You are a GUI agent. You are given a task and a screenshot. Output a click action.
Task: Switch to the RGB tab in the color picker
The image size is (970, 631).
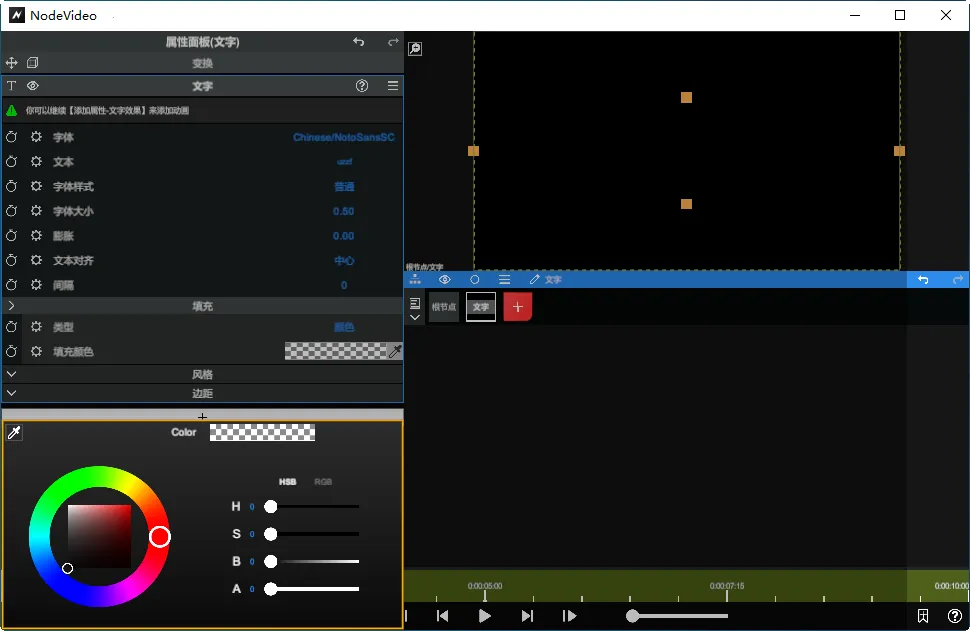322,481
